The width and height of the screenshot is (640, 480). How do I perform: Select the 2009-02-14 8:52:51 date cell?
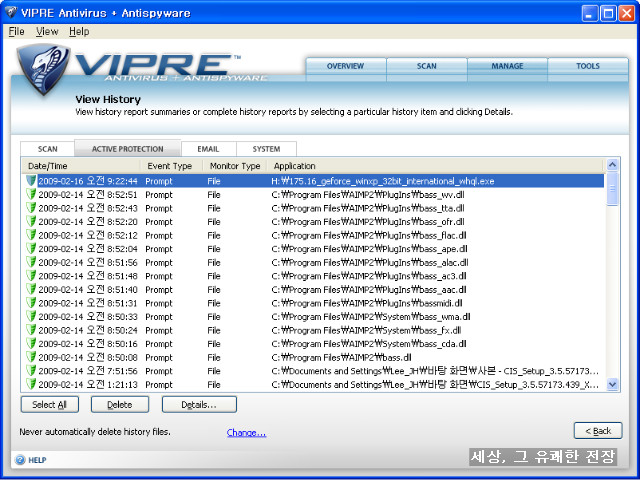coord(88,195)
